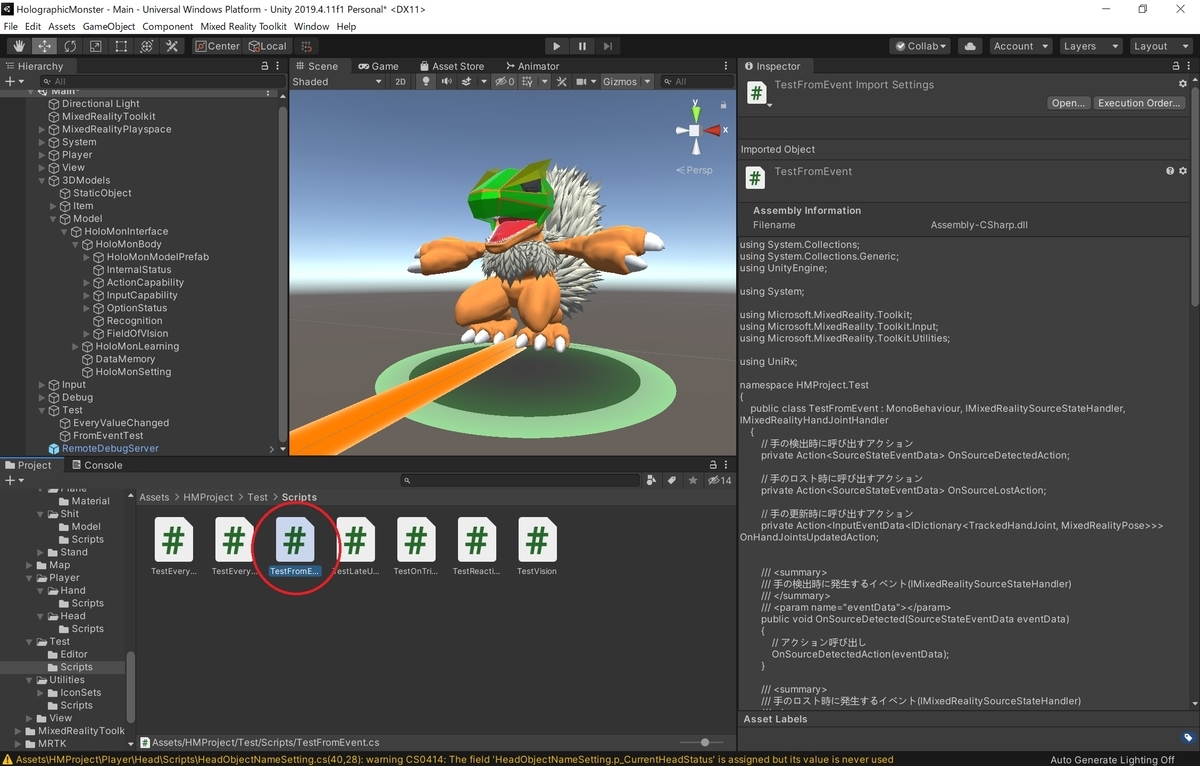The height and width of the screenshot is (766, 1200).
Task: Toggle Pivot/Center handle position
Action: pos(217,46)
